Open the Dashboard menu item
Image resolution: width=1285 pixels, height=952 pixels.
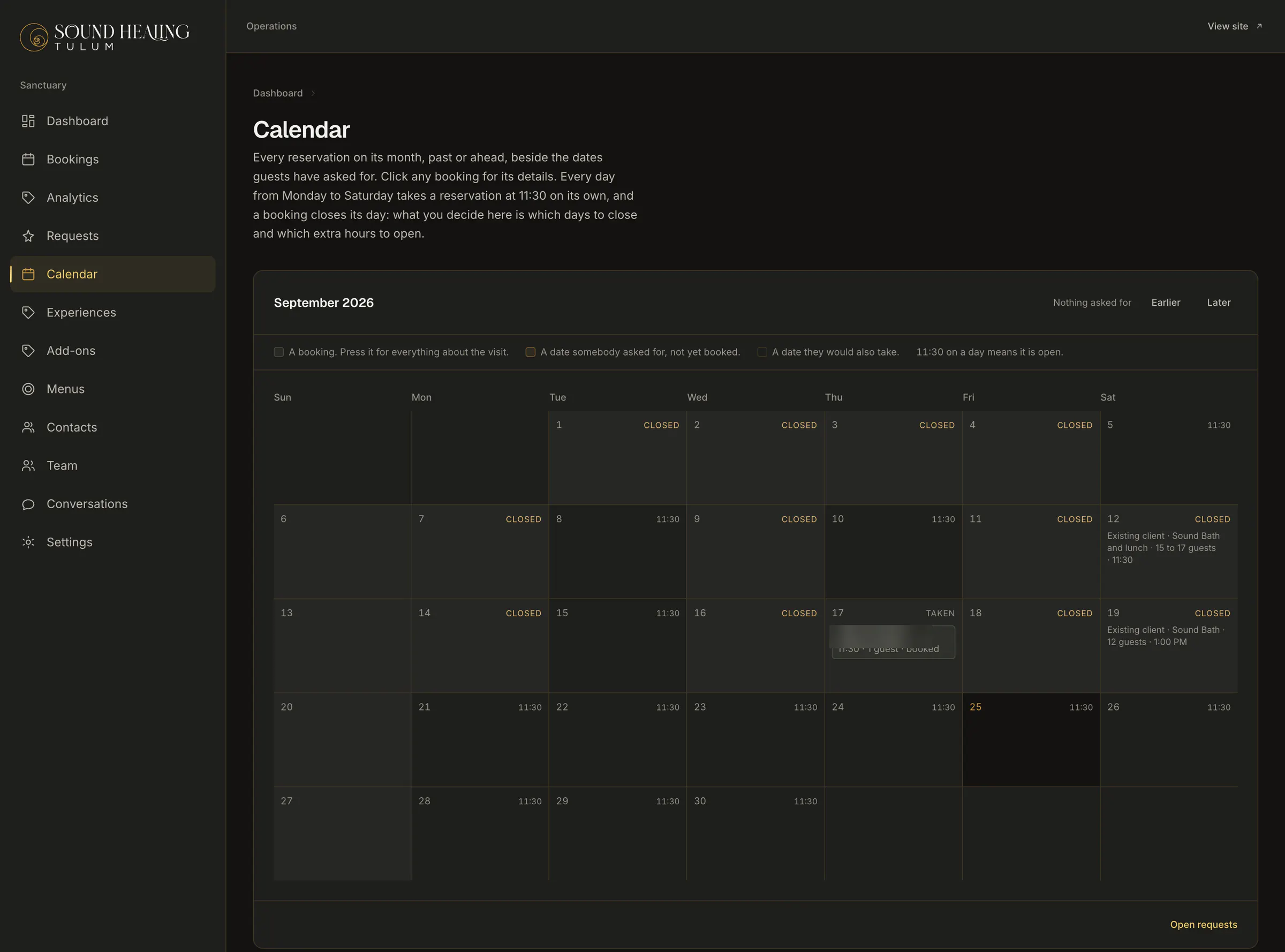[x=112, y=121]
